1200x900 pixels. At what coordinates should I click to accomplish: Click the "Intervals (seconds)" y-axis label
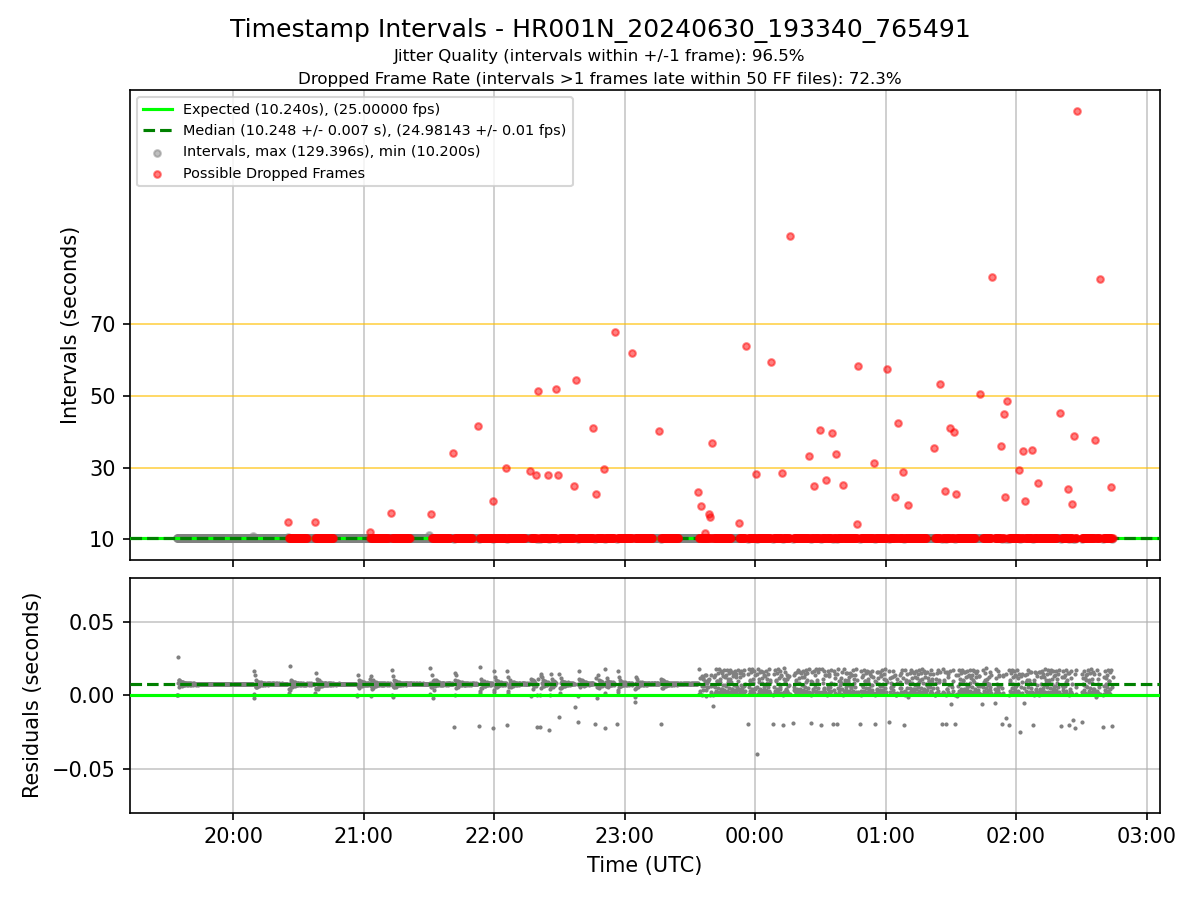(x=70, y=325)
